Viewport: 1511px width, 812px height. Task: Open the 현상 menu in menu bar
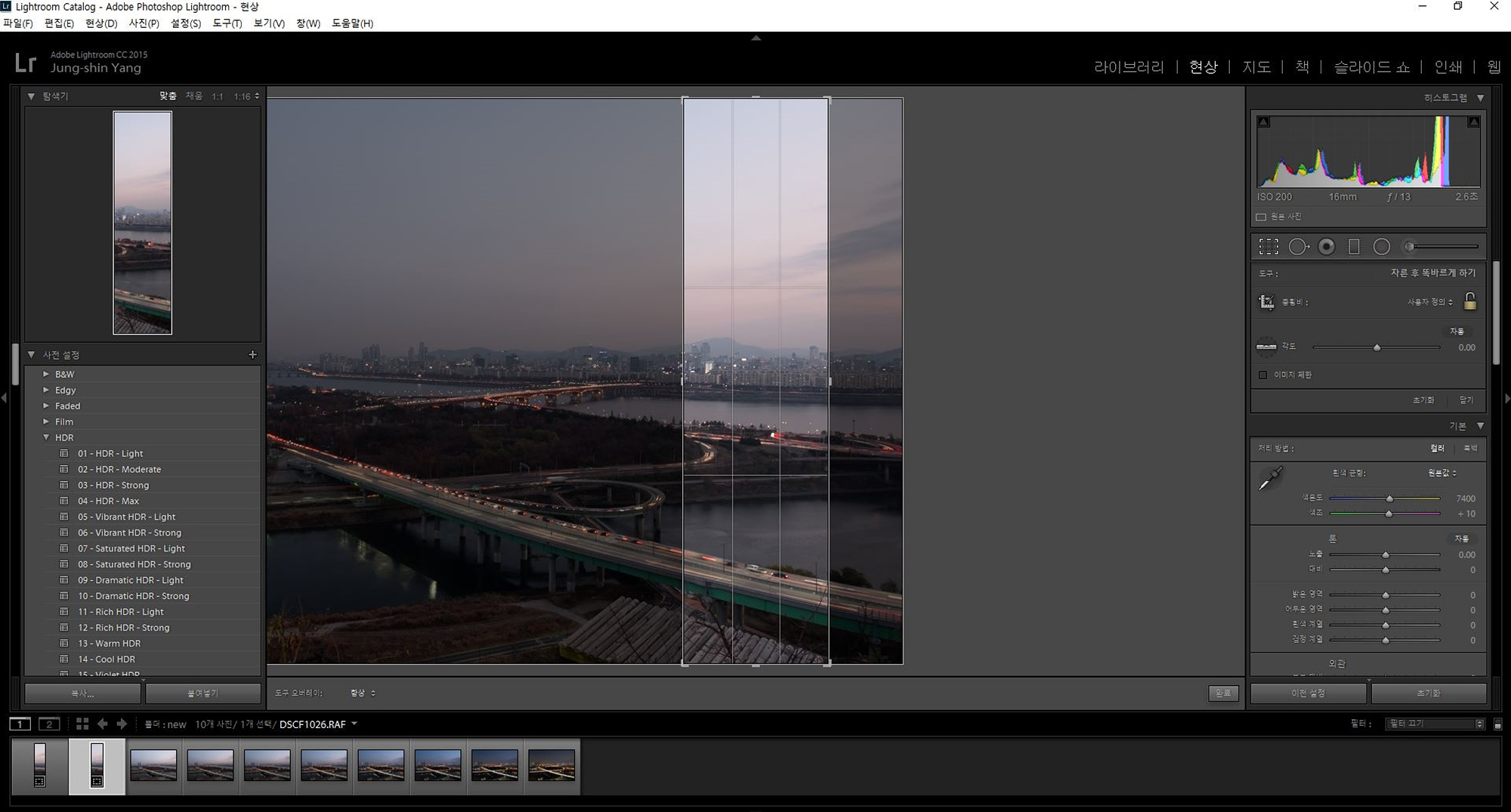101,23
